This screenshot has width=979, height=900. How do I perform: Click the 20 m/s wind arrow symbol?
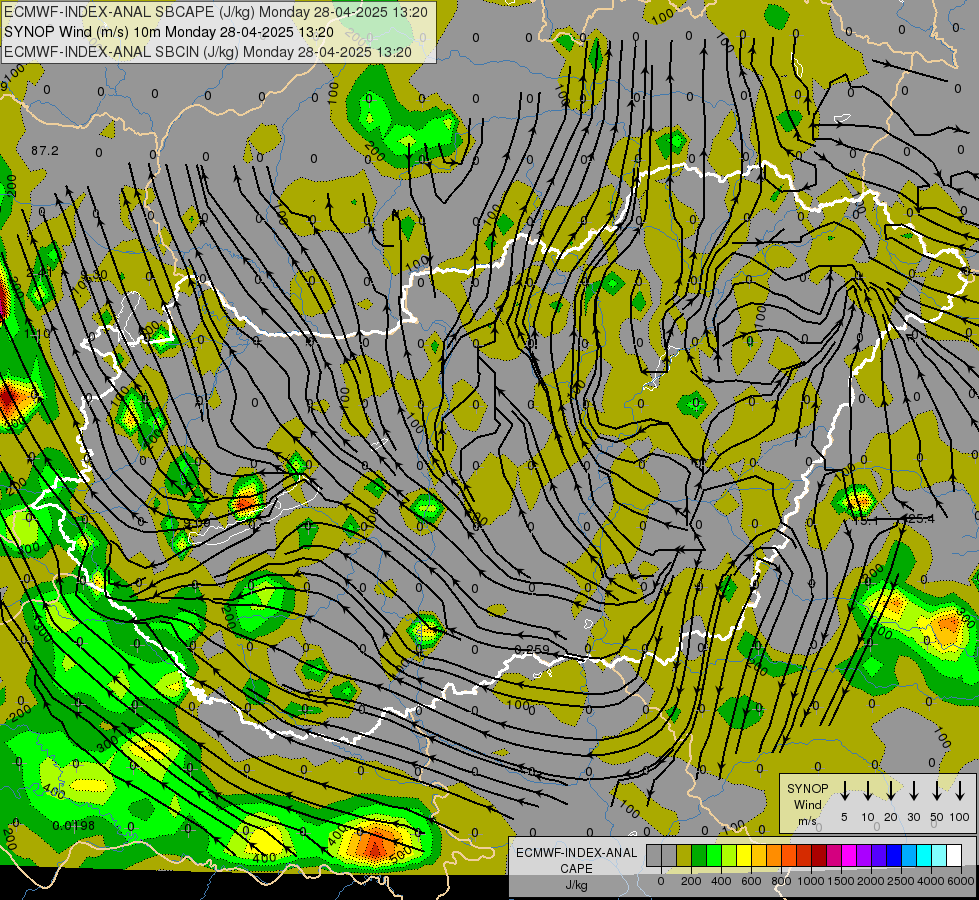(x=890, y=791)
